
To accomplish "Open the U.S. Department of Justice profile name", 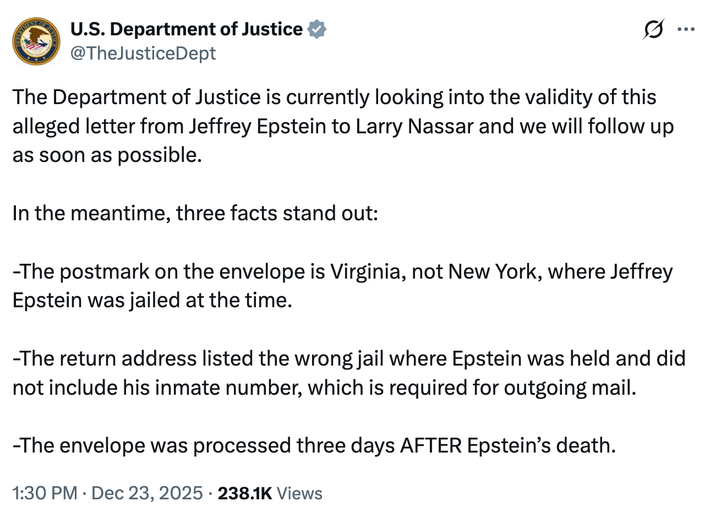I will pyautogui.click(x=187, y=30).
